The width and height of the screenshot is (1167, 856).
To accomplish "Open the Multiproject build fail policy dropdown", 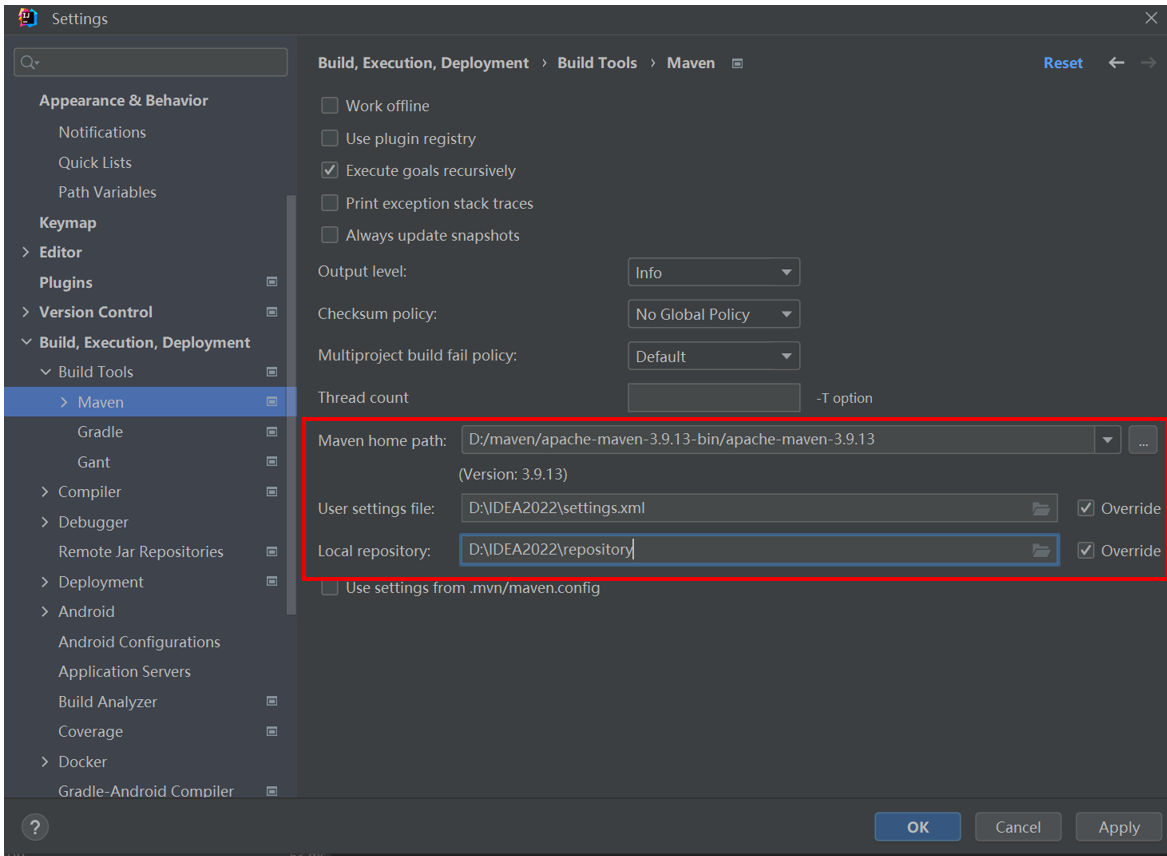I will (x=714, y=356).
